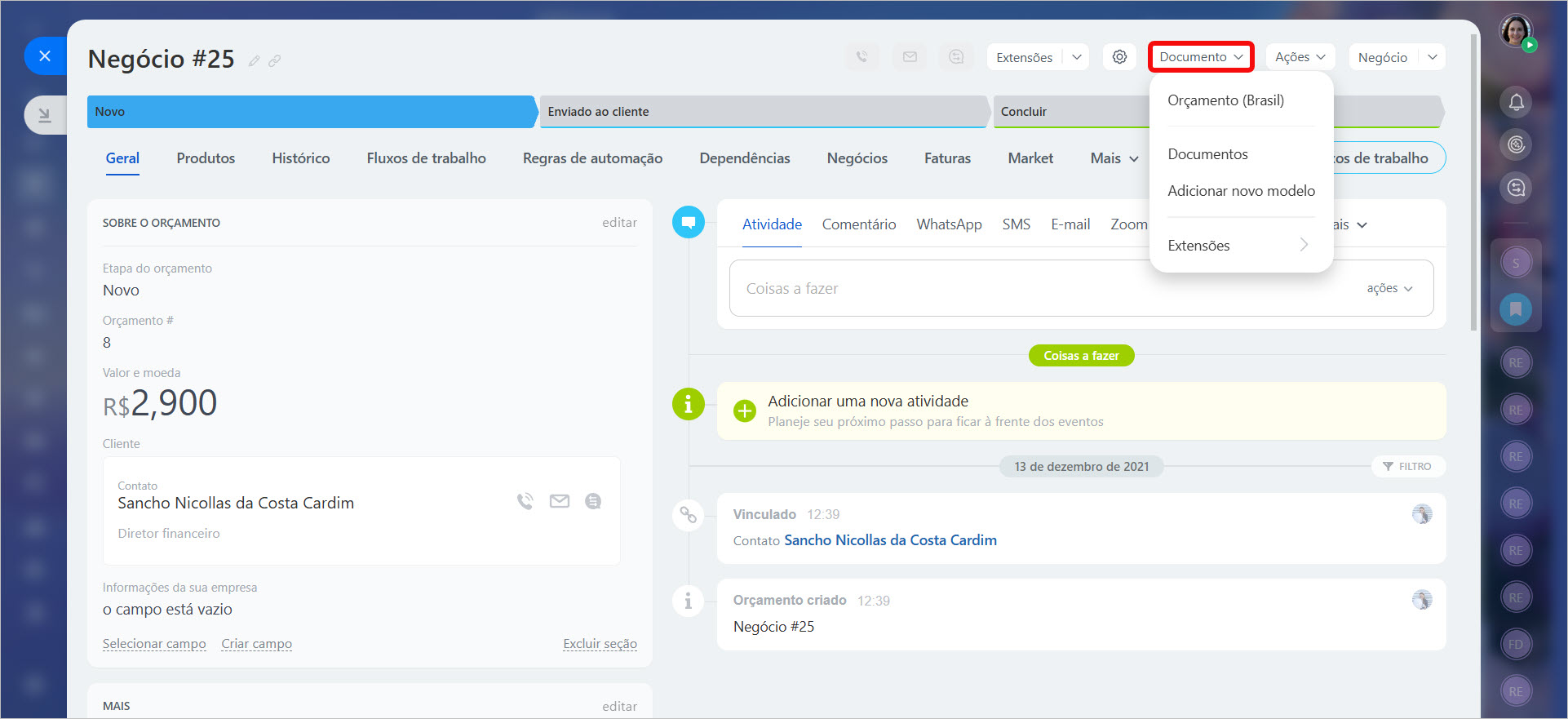
Task: Click user avatar on Orçamento criado entry
Action: pyautogui.click(x=1422, y=600)
